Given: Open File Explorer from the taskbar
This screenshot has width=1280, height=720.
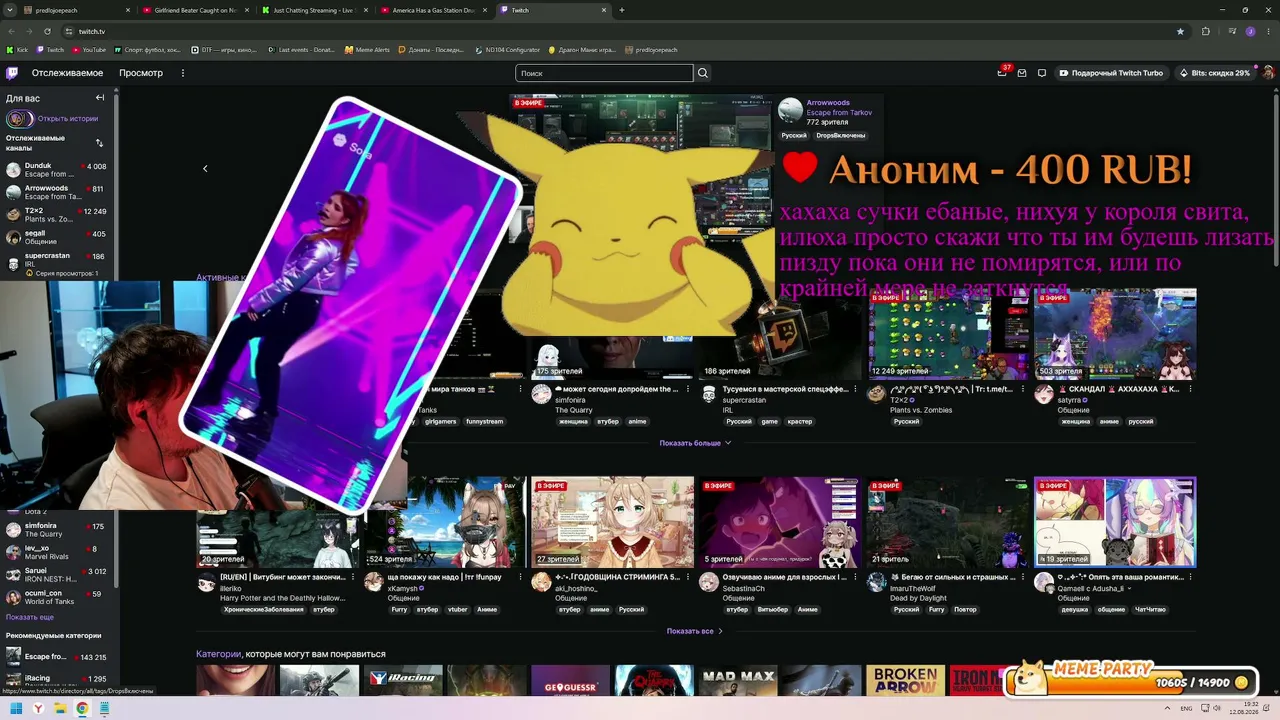Looking at the screenshot, I should coord(61,709).
